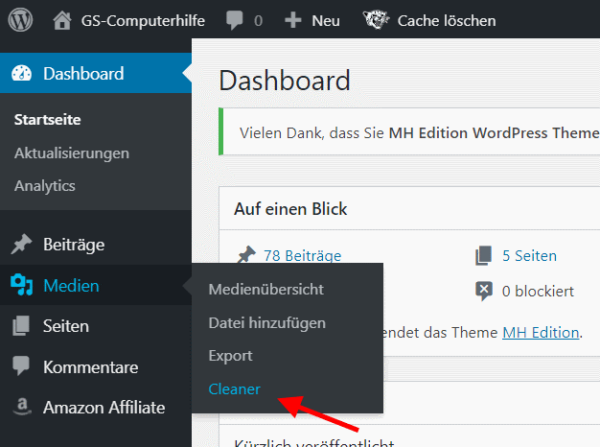Choose Export from the Medien flyout
The width and height of the screenshot is (600, 447).
click(x=230, y=356)
